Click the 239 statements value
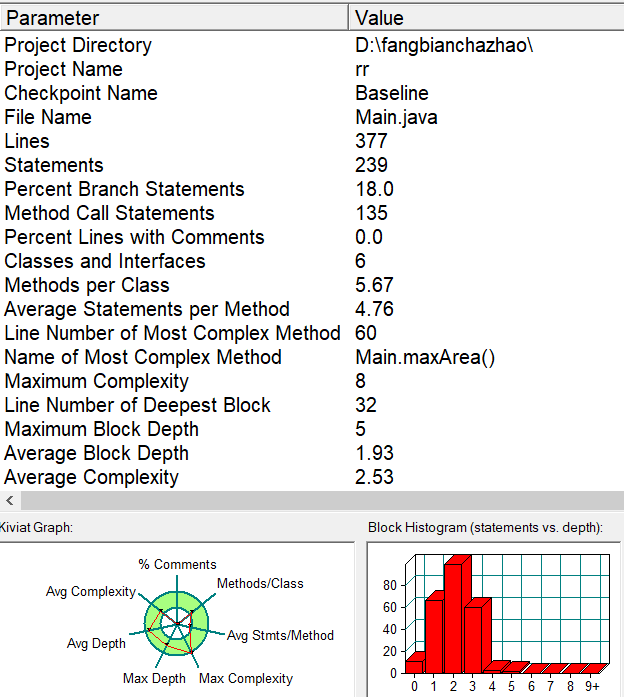This screenshot has width=624, height=697. 372,165
